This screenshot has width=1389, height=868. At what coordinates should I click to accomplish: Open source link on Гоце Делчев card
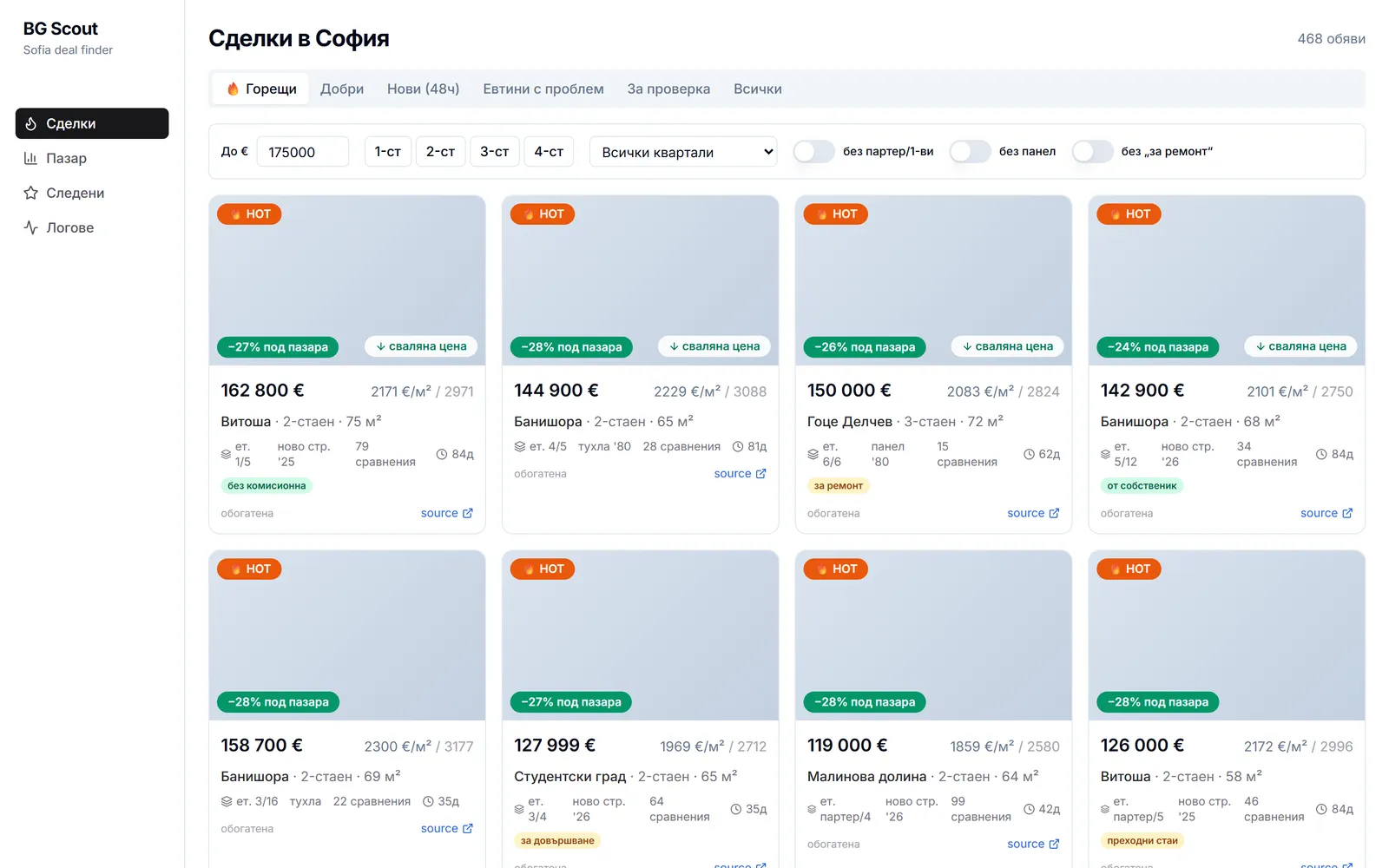point(1033,513)
